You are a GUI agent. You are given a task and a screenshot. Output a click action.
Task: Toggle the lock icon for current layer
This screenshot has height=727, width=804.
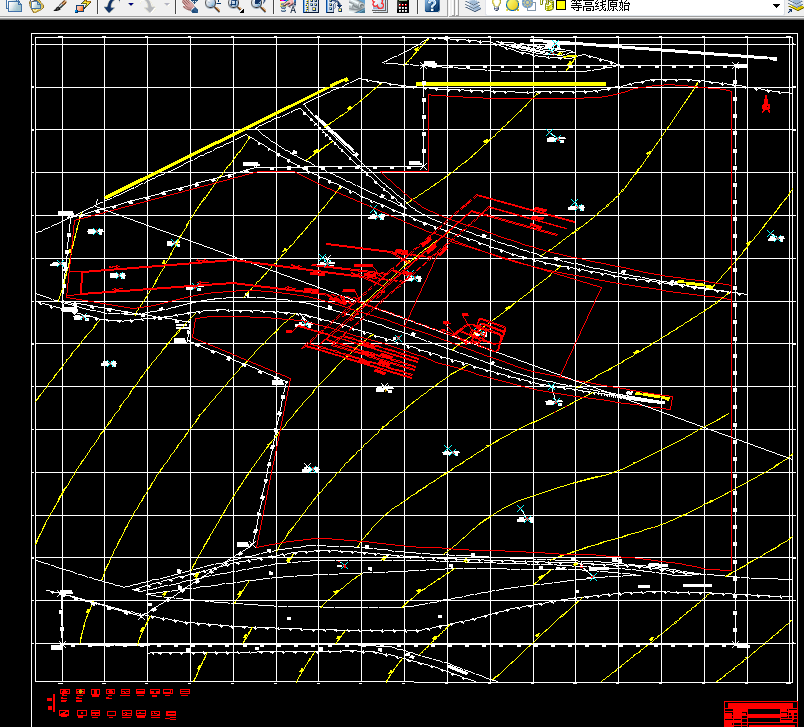click(x=547, y=6)
